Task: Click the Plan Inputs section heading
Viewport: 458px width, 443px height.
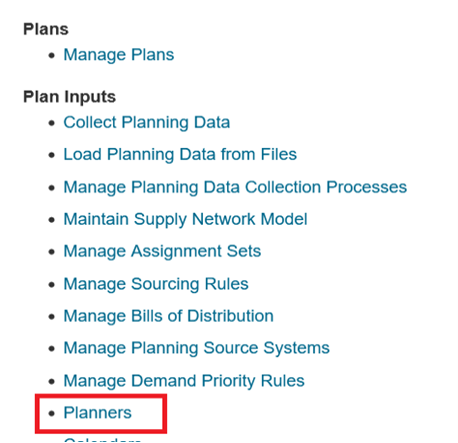Action: 69,97
